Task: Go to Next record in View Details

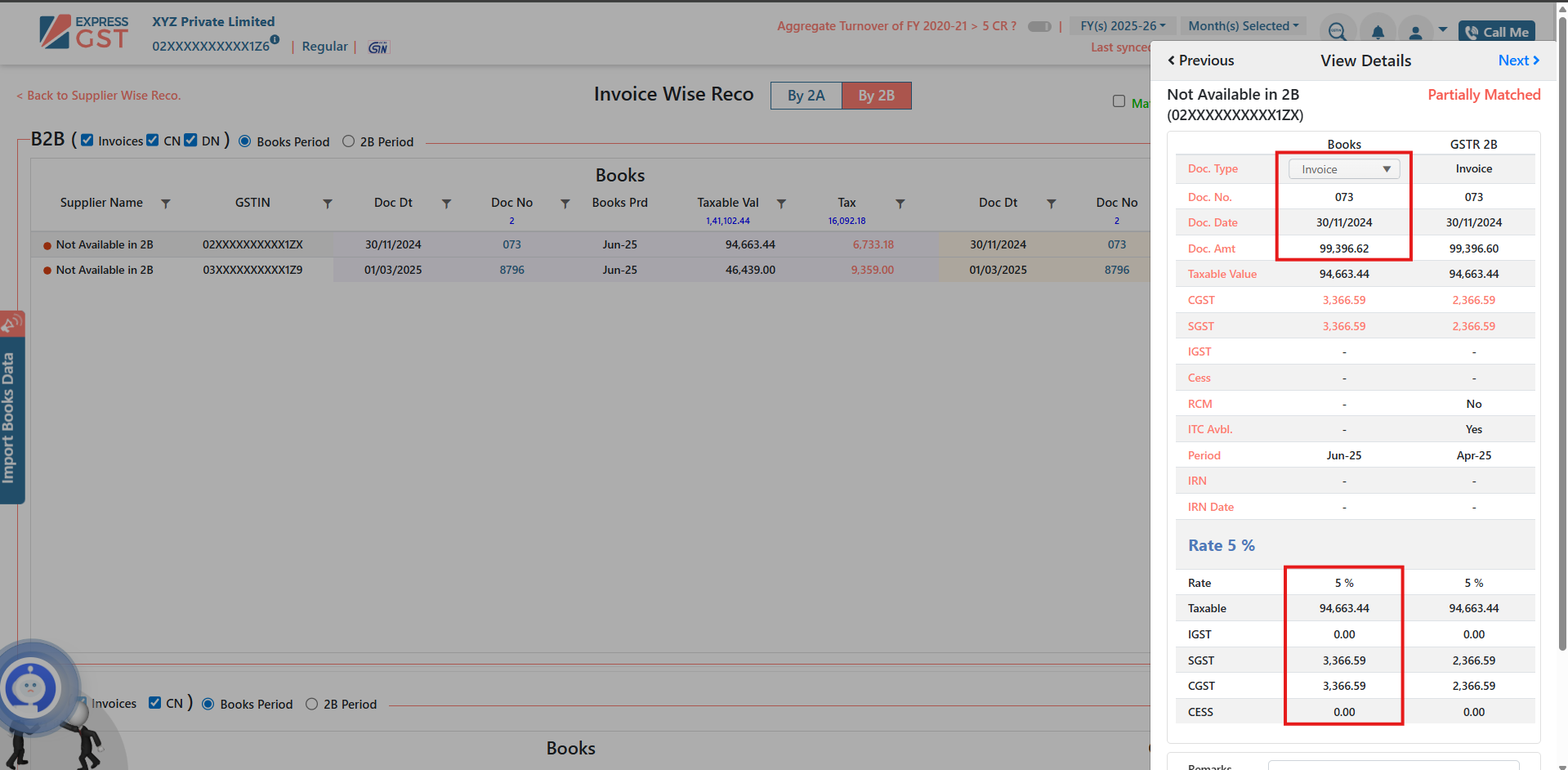Action: click(1519, 60)
